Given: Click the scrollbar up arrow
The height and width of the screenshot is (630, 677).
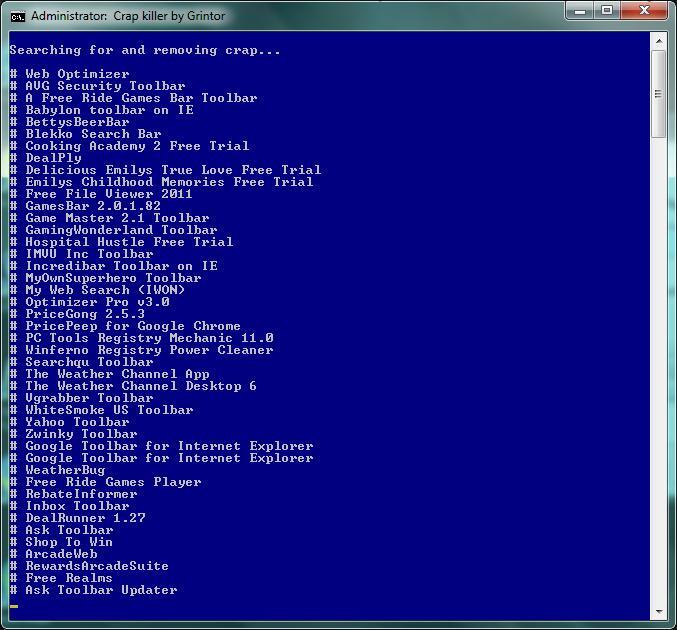Looking at the screenshot, I should point(659,41).
